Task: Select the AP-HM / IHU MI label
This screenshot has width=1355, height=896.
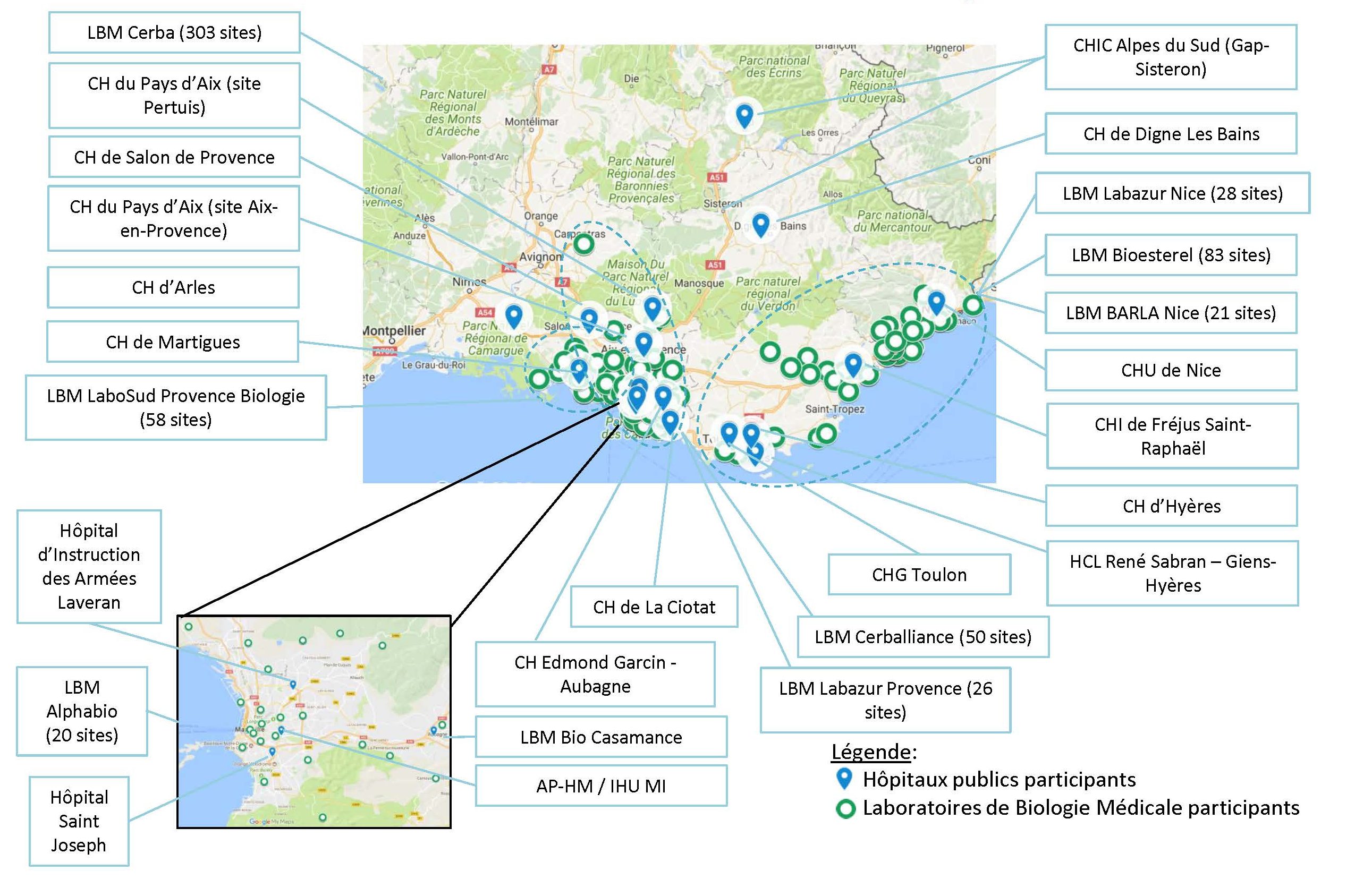Action: coord(601,786)
